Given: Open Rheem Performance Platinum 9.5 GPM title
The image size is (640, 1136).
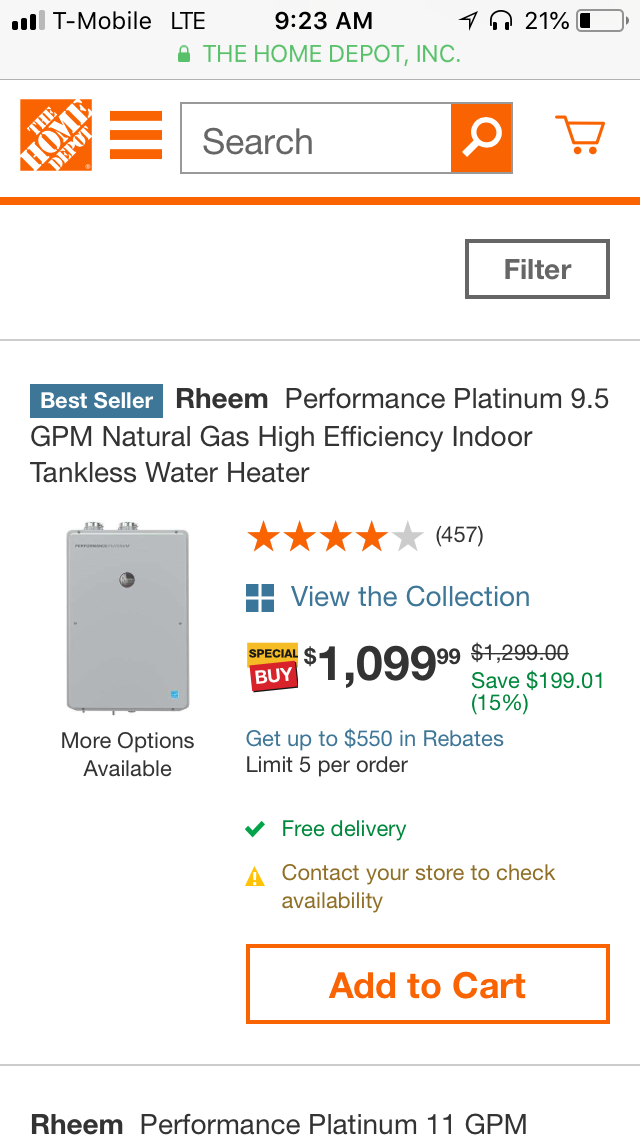Looking at the screenshot, I should (320, 436).
